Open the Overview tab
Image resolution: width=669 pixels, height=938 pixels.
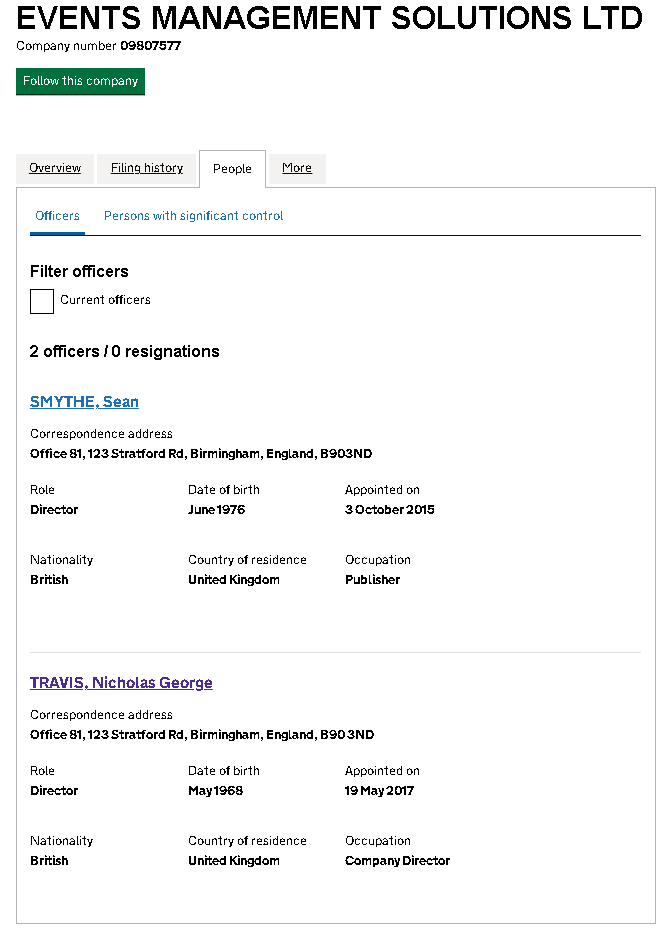coord(55,168)
